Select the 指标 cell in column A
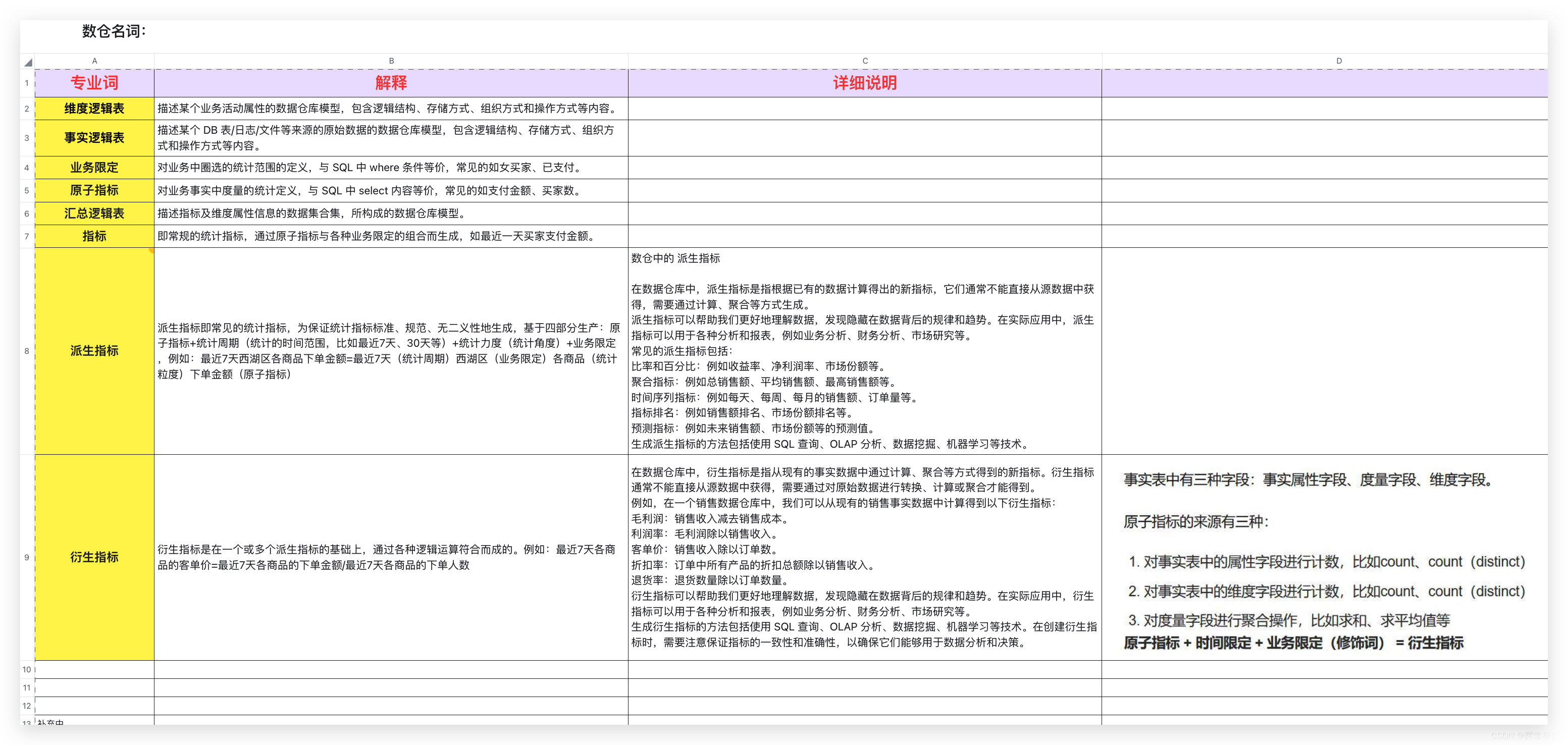Screen dimensions: 1568x745 point(94,236)
